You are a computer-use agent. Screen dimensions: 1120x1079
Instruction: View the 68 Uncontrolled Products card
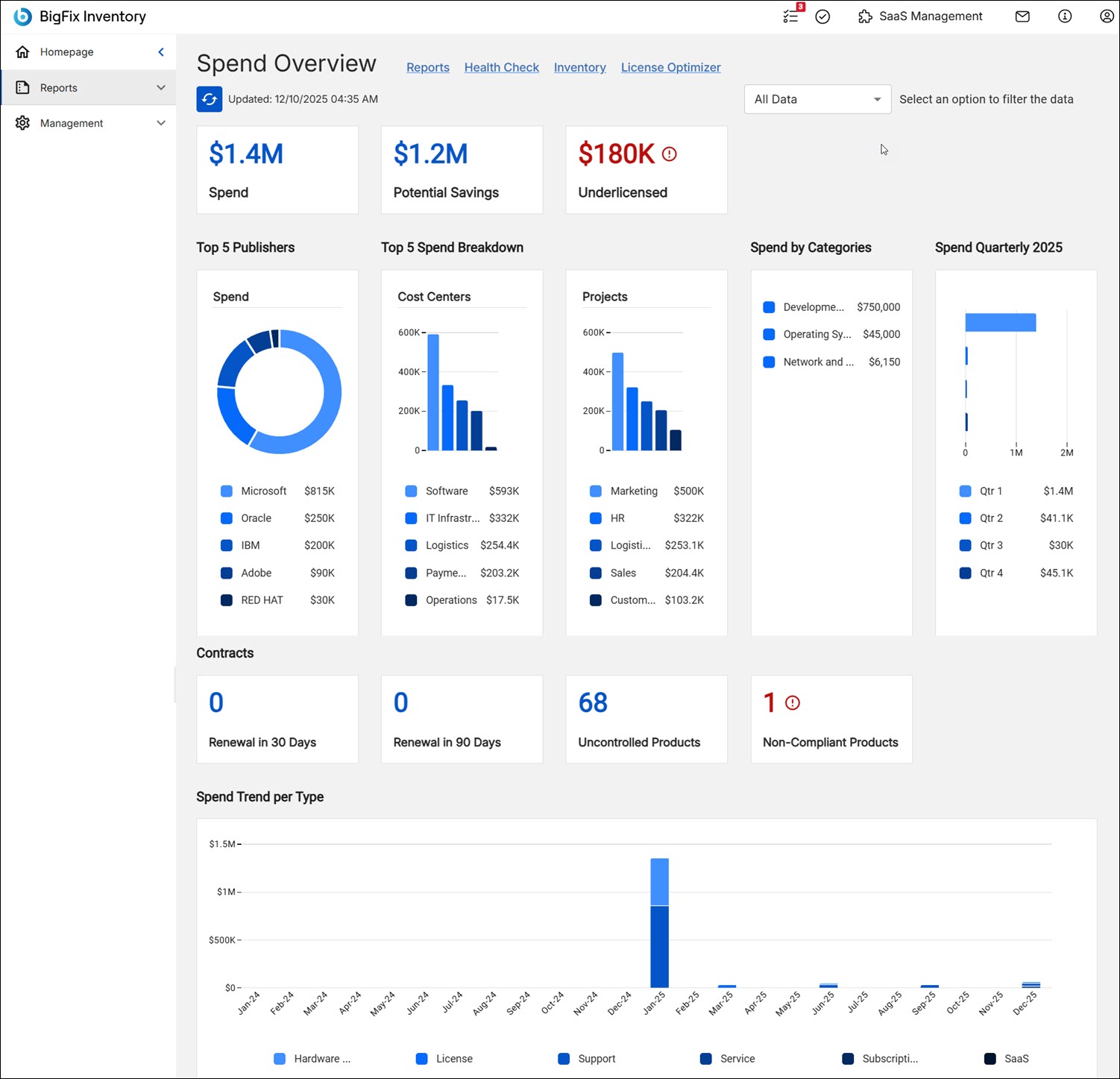click(646, 720)
